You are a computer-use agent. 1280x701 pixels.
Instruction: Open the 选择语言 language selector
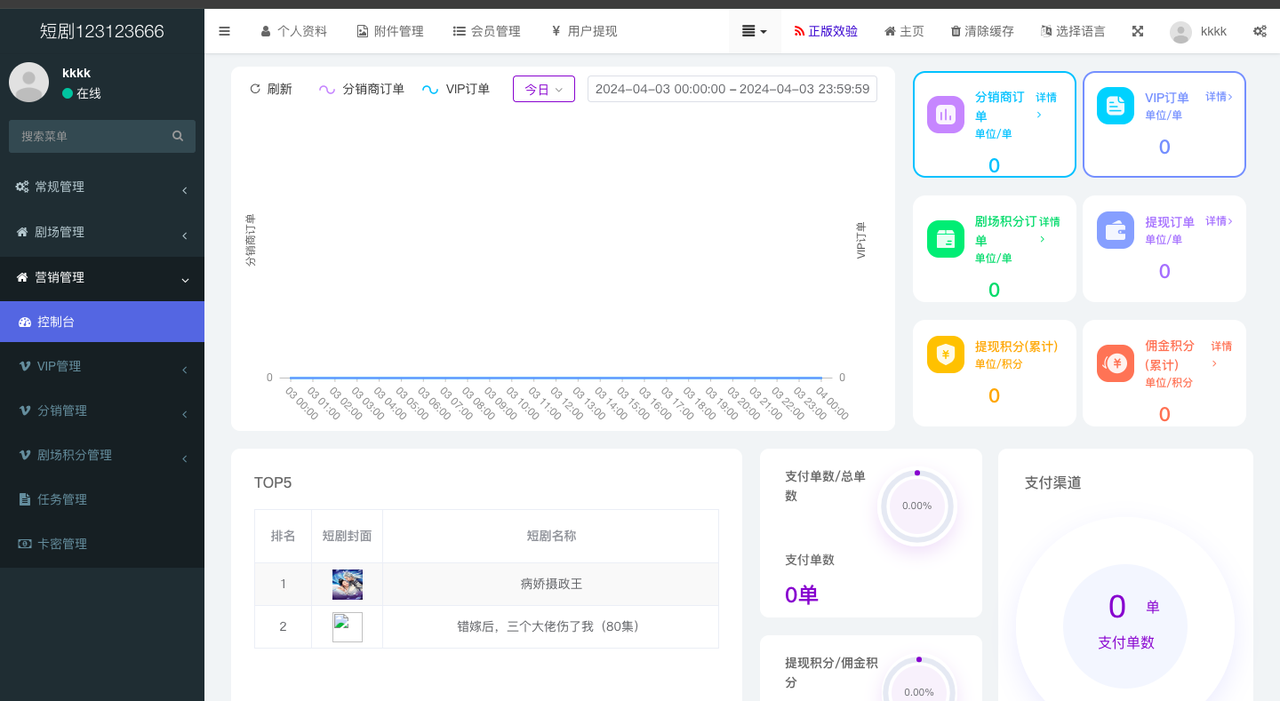(x=1073, y=31)
